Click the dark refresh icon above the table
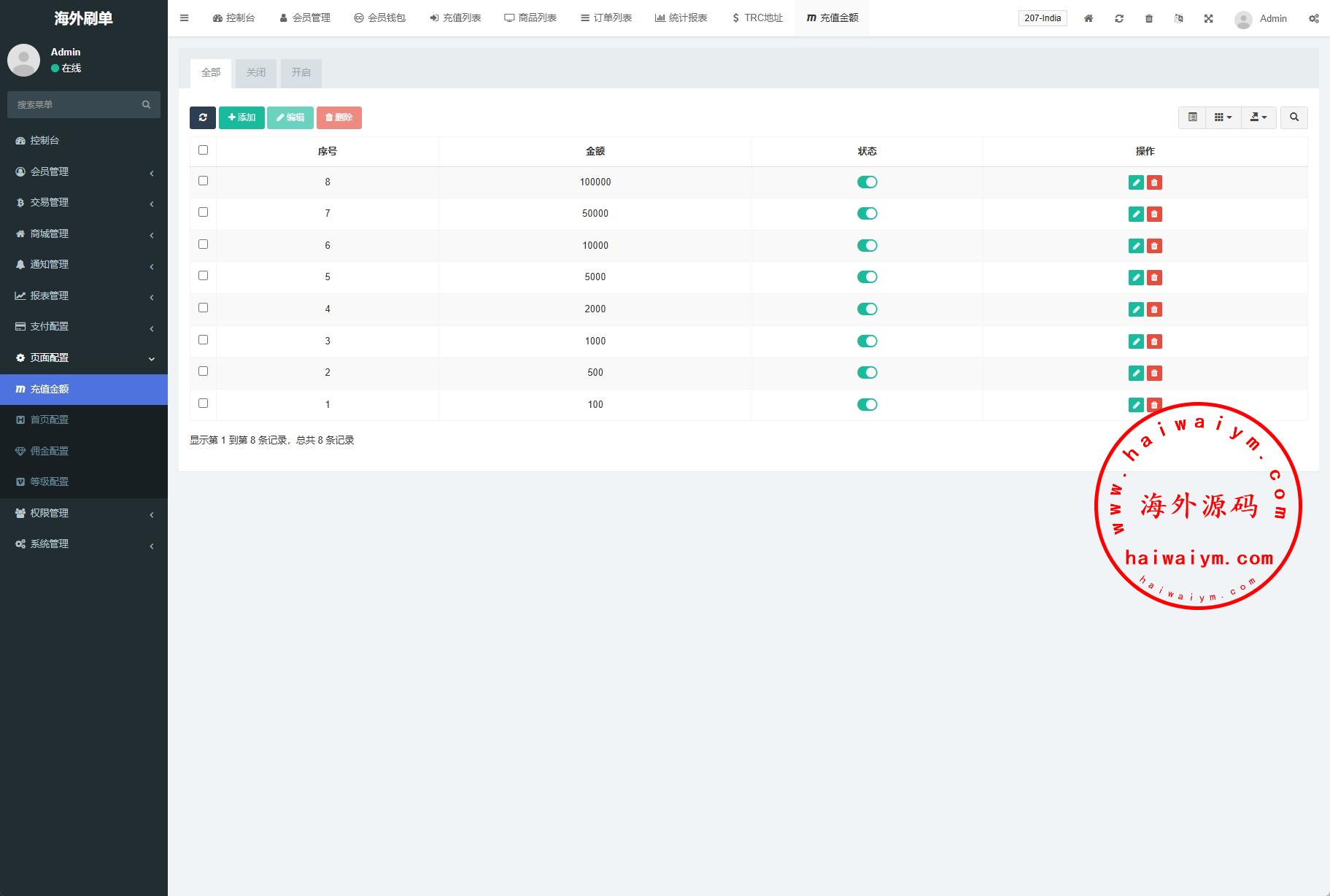 203,117
